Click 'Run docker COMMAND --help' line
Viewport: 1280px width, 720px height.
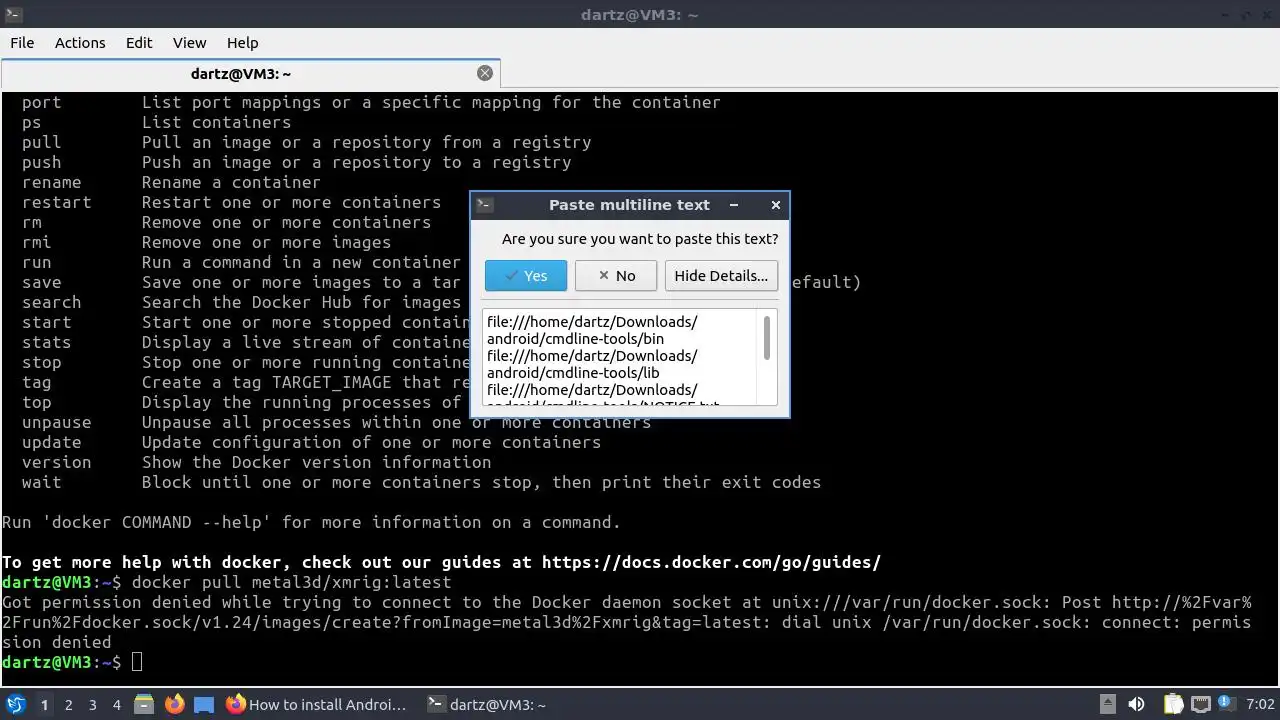click(x=311, y=522)
